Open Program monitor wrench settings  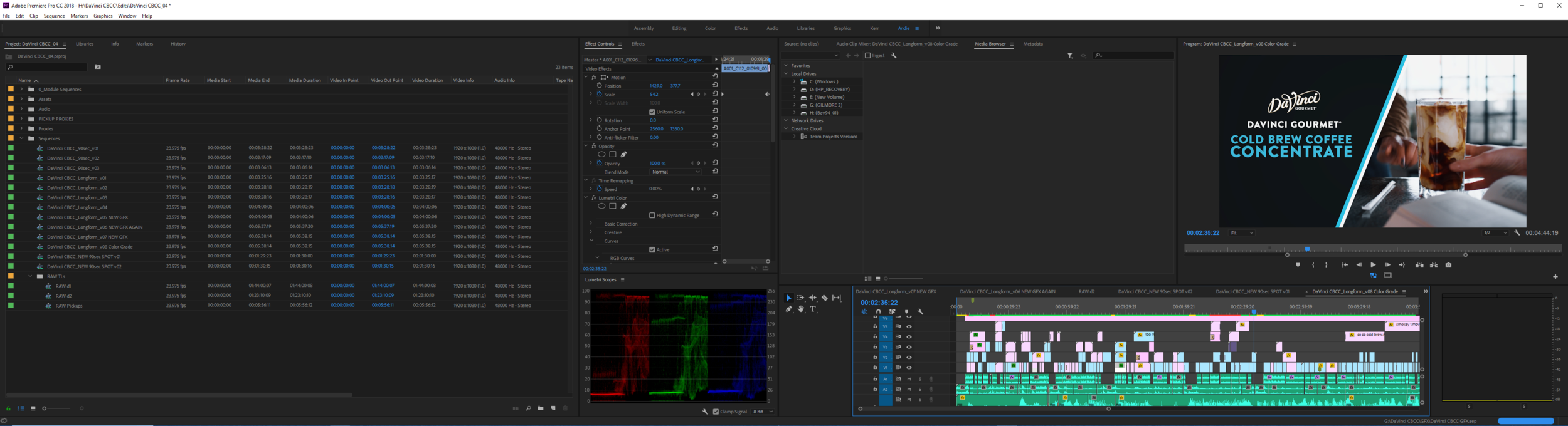(1517, 233)
